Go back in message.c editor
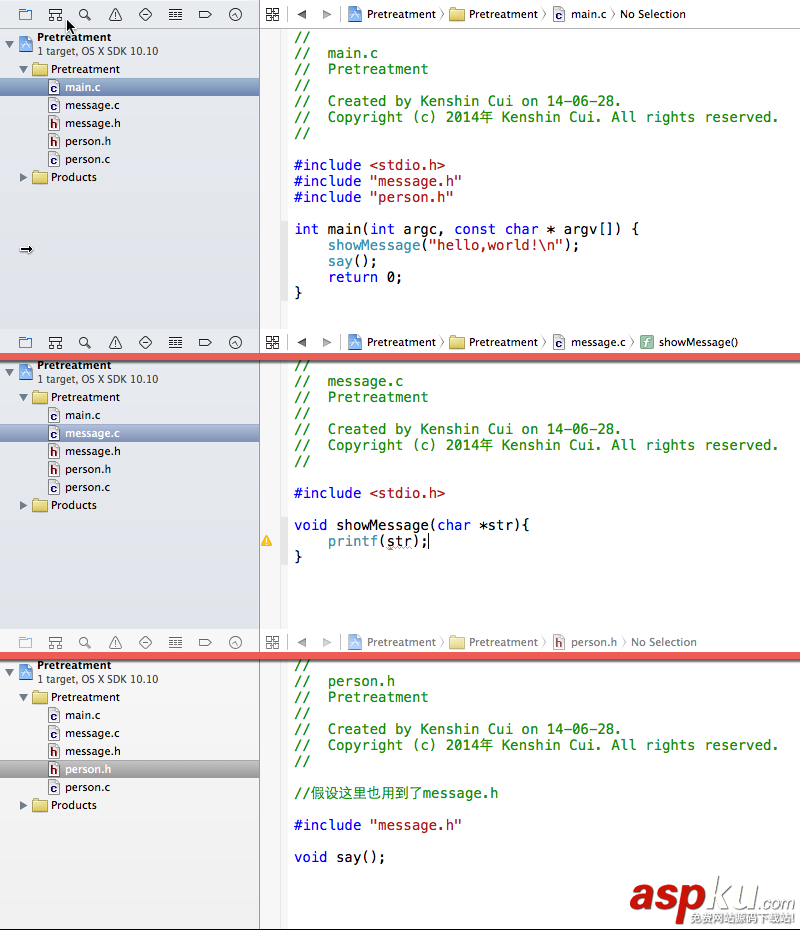The height and width of the screenshot is (930, 800). tap(302, 342)
